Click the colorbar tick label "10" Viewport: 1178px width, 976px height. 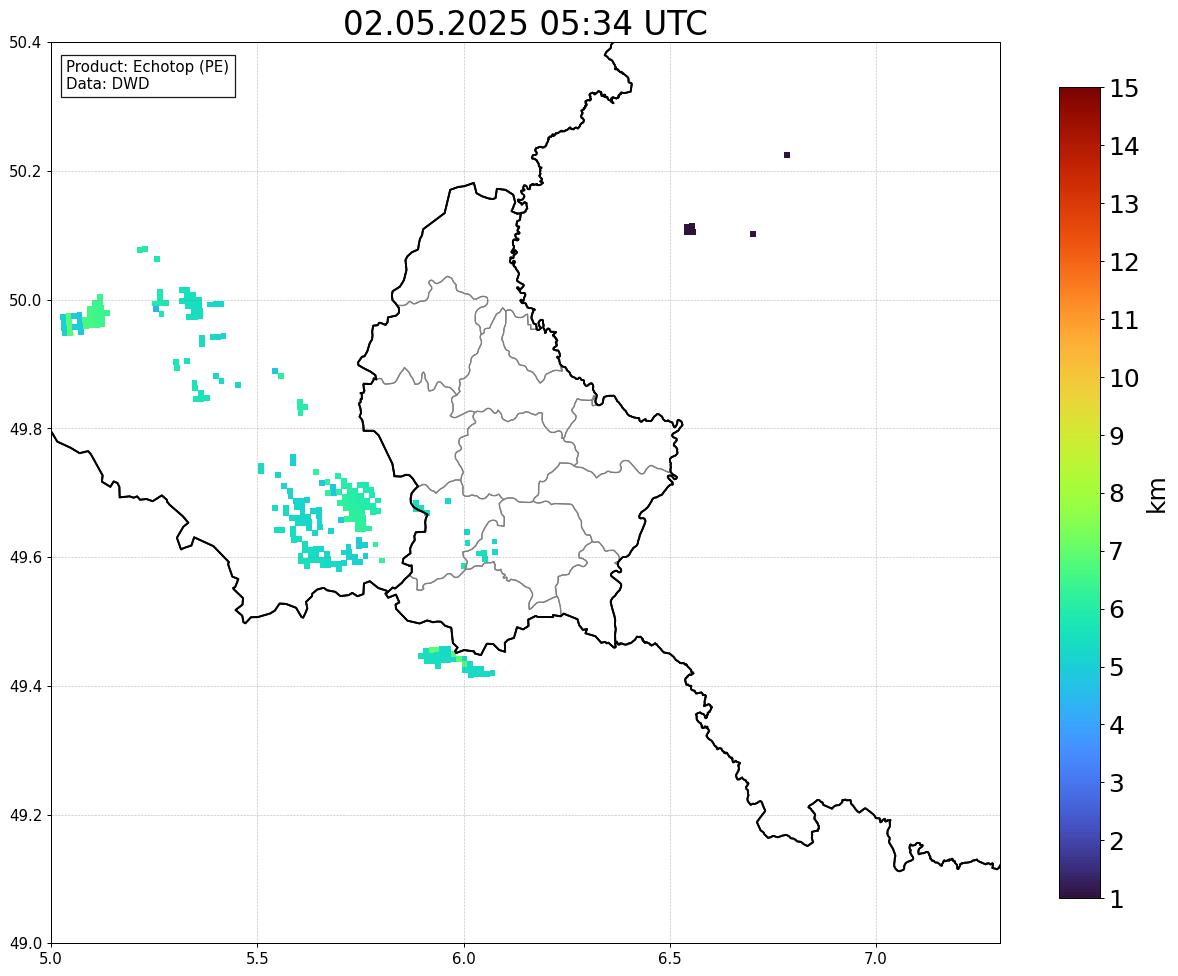pyautogui.click(x=1124, y=378)
